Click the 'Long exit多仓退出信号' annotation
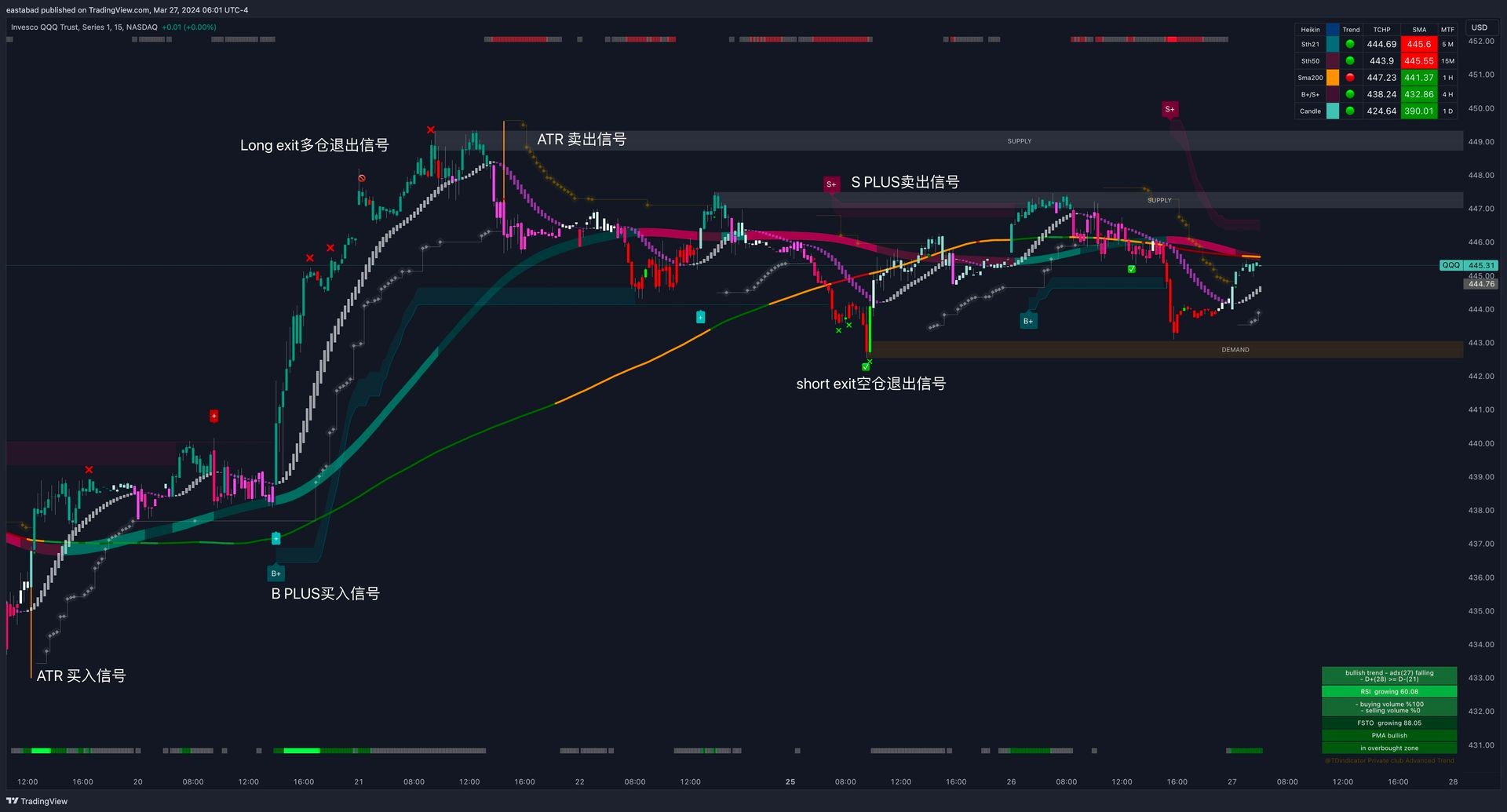Screen dimensions: 1507x812 coord(315,145)
